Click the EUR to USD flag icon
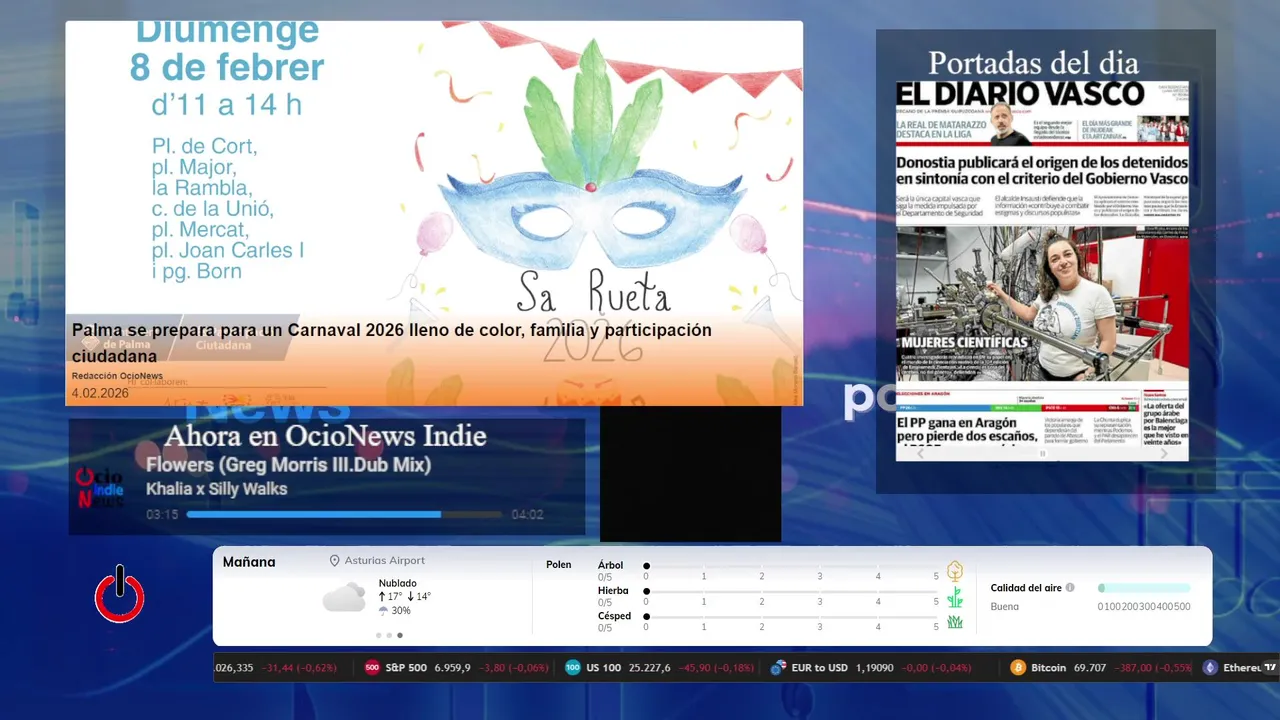This screenshot has height=720, width=1280. [x=778, y=667]
